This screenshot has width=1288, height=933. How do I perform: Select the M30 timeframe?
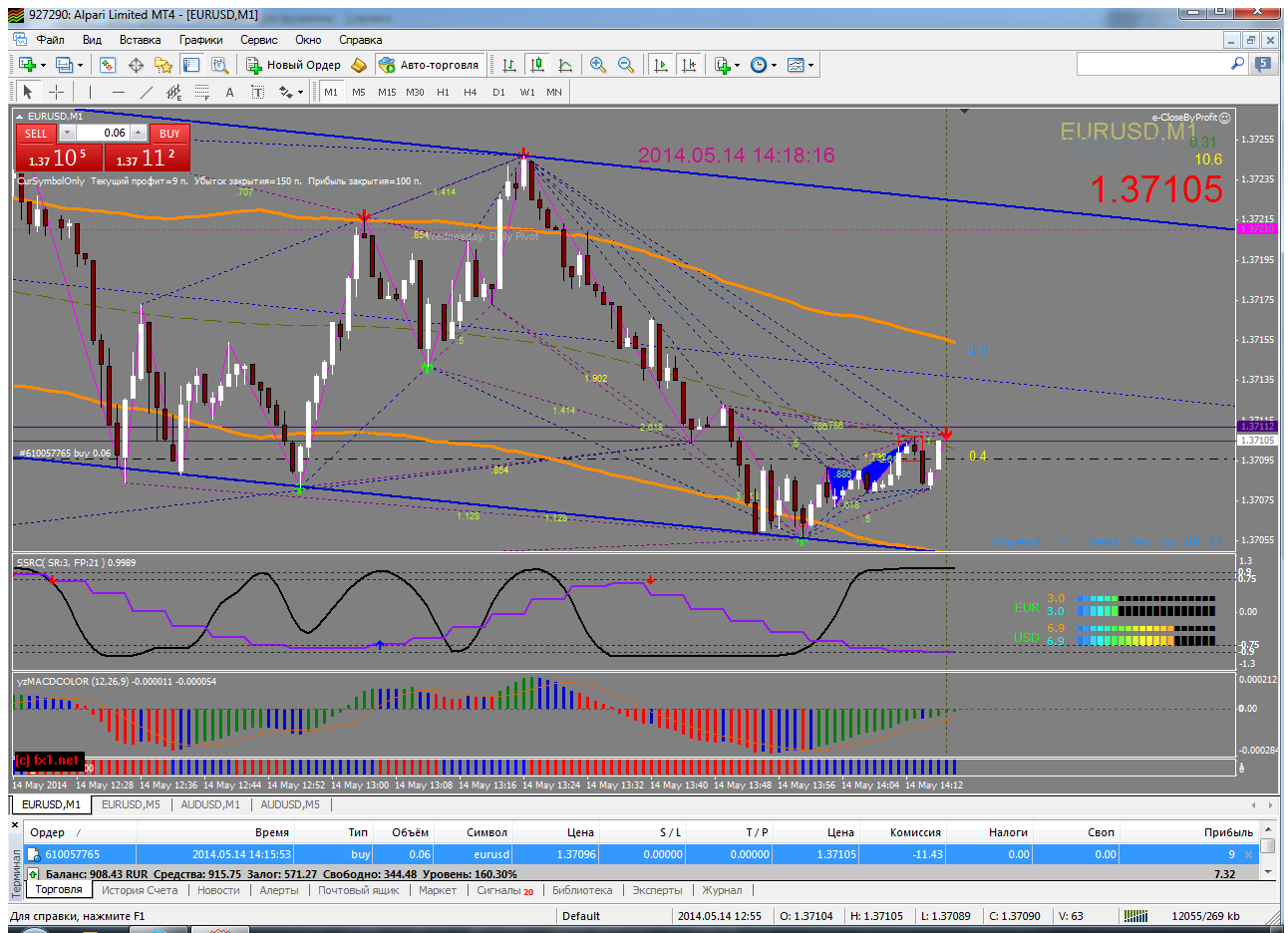pos(415,92)
